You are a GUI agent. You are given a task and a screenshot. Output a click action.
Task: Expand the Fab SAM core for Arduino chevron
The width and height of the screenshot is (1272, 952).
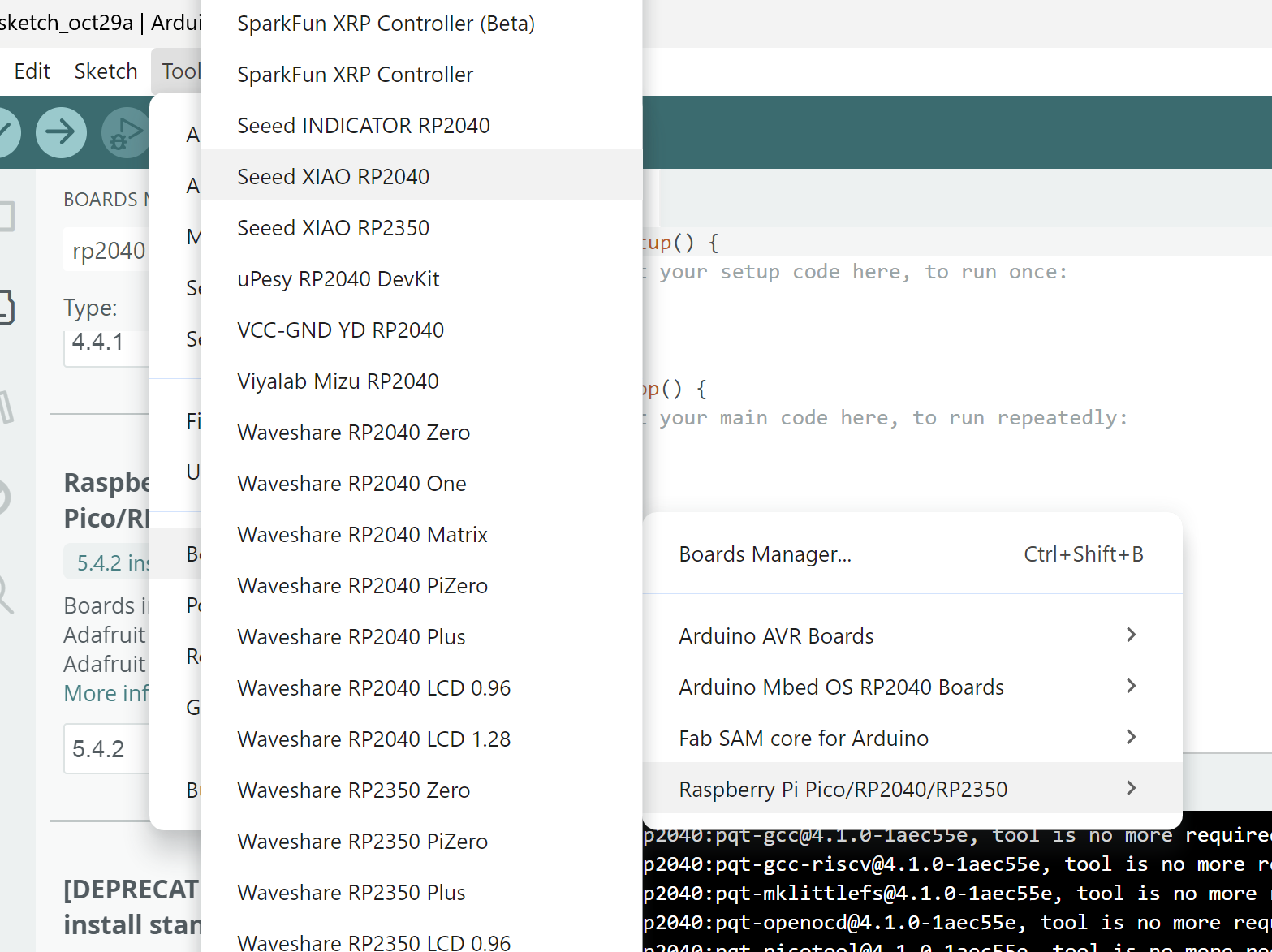pos(1131,738)
